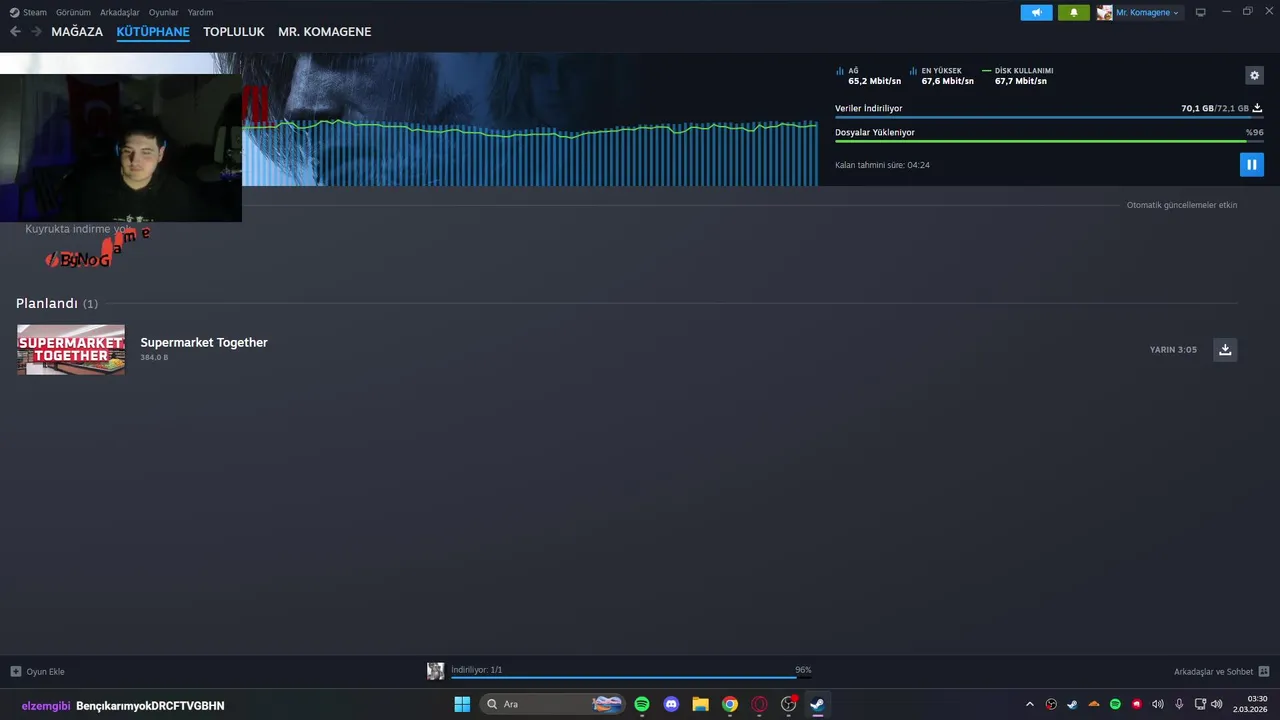The image size is (1280, 720).
Task: Open Spotify from the taskbar
Action: (642, 704)
